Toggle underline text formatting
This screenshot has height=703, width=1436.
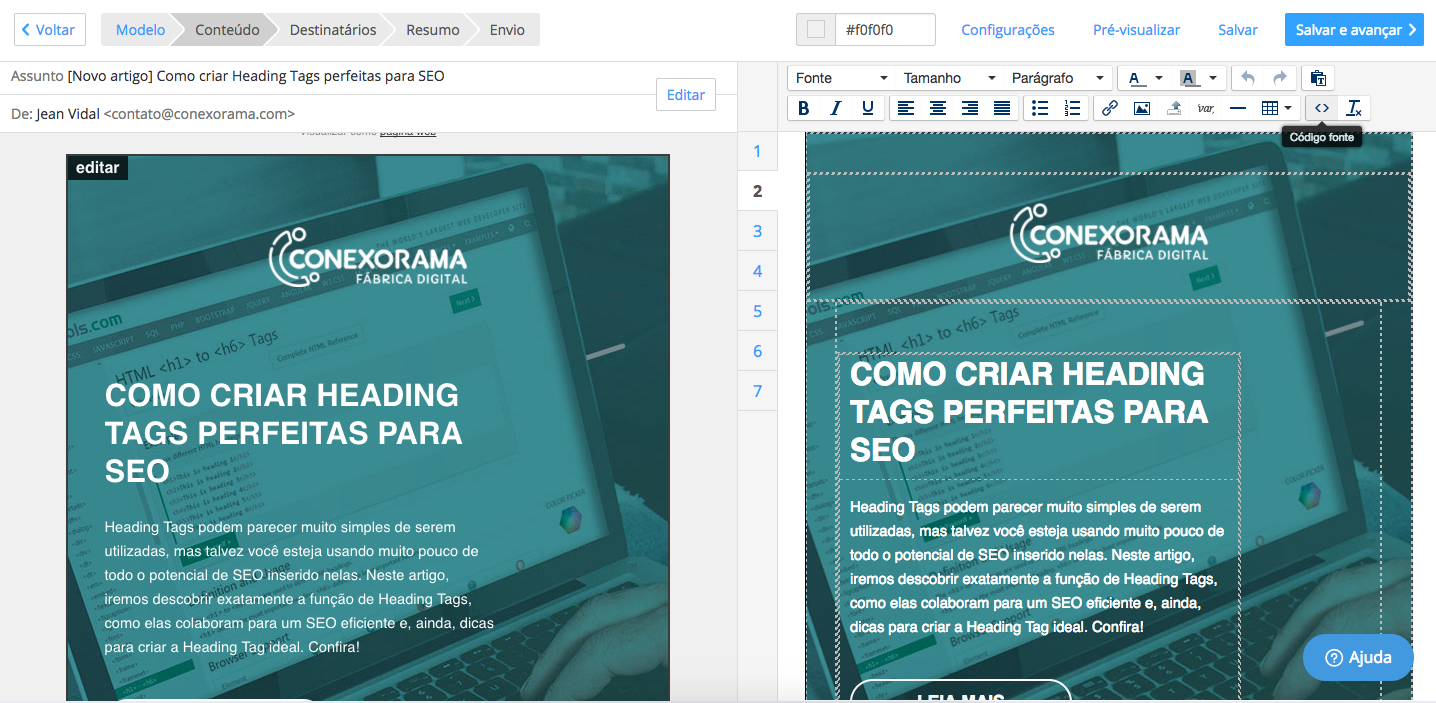pos(867,108)
